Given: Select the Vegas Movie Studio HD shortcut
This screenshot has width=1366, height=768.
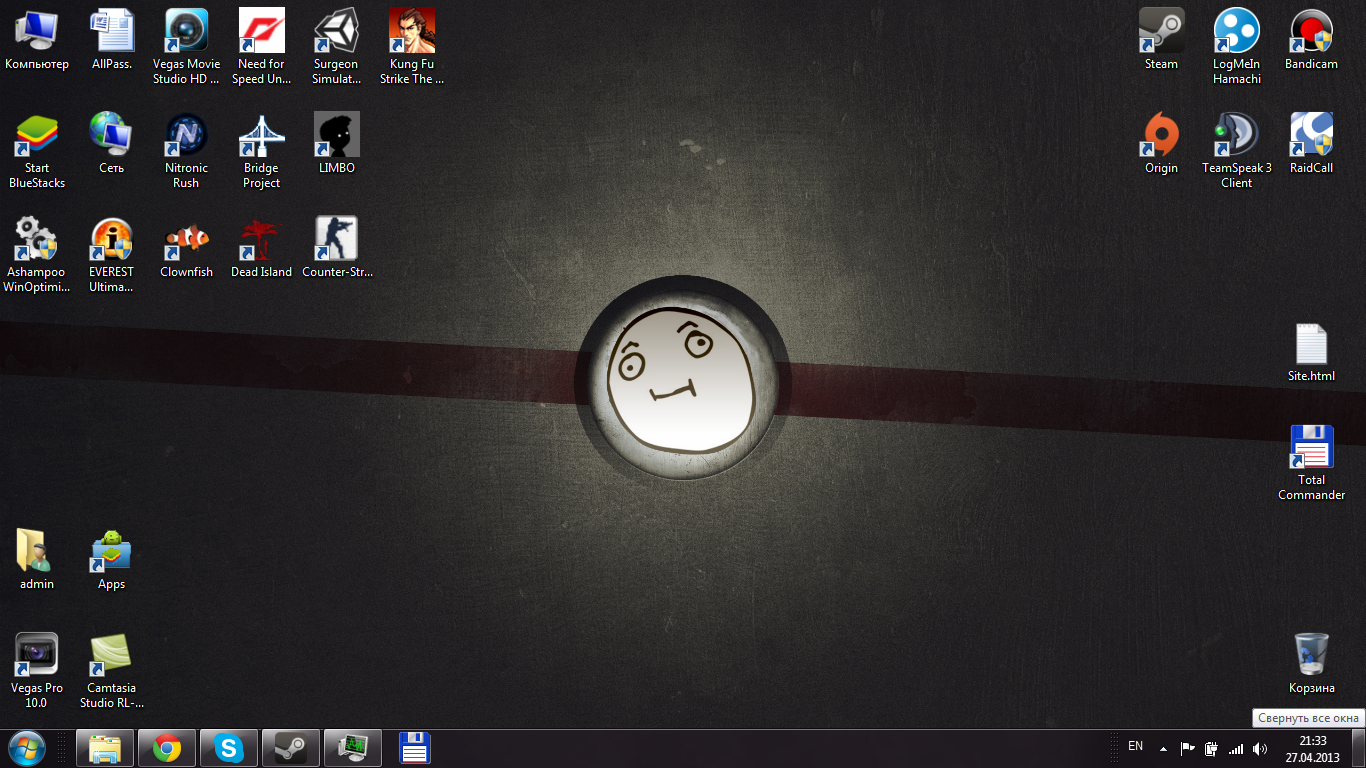Looking at the screenshot, I should (x=186, y=46).
